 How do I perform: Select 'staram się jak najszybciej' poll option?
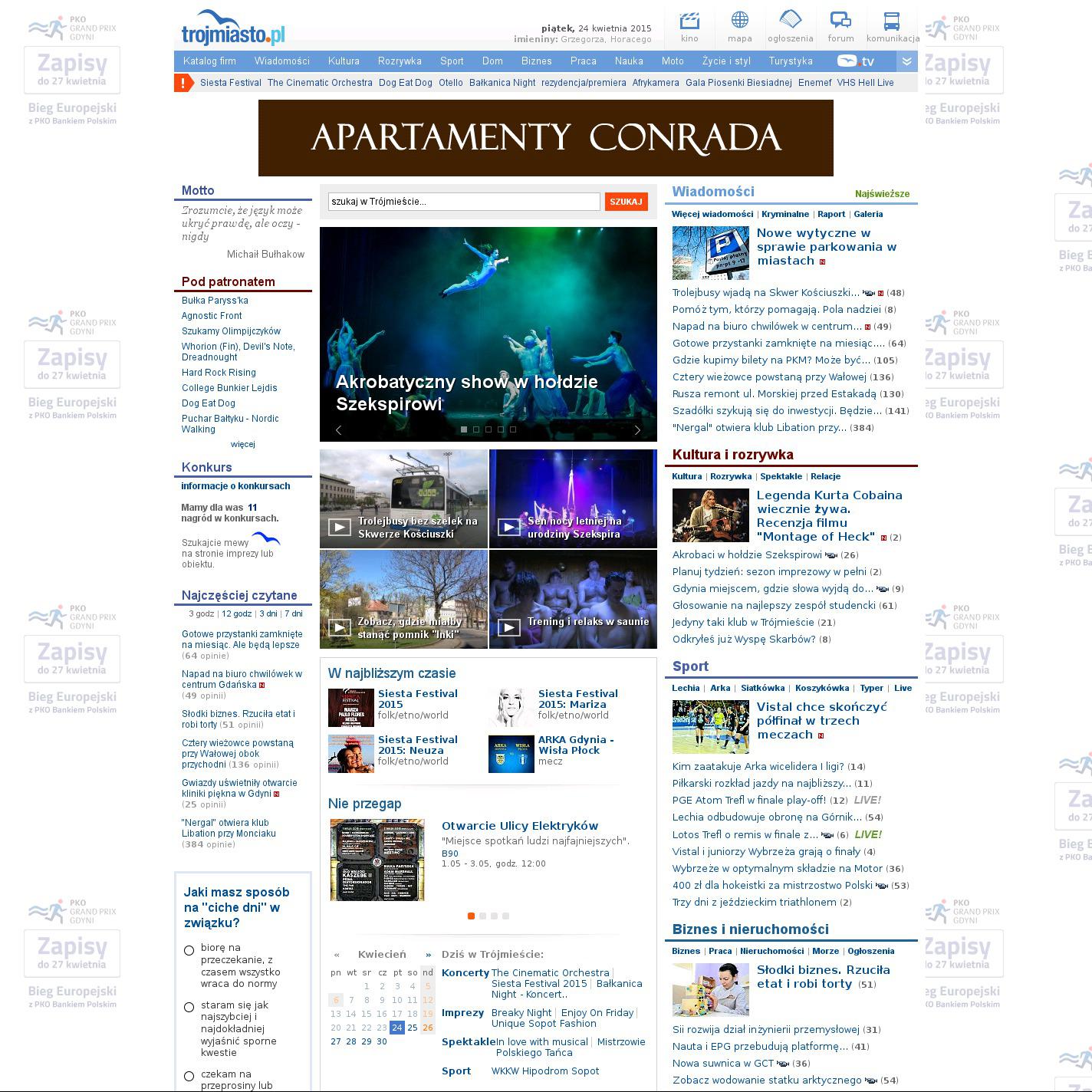[189, 1008]
